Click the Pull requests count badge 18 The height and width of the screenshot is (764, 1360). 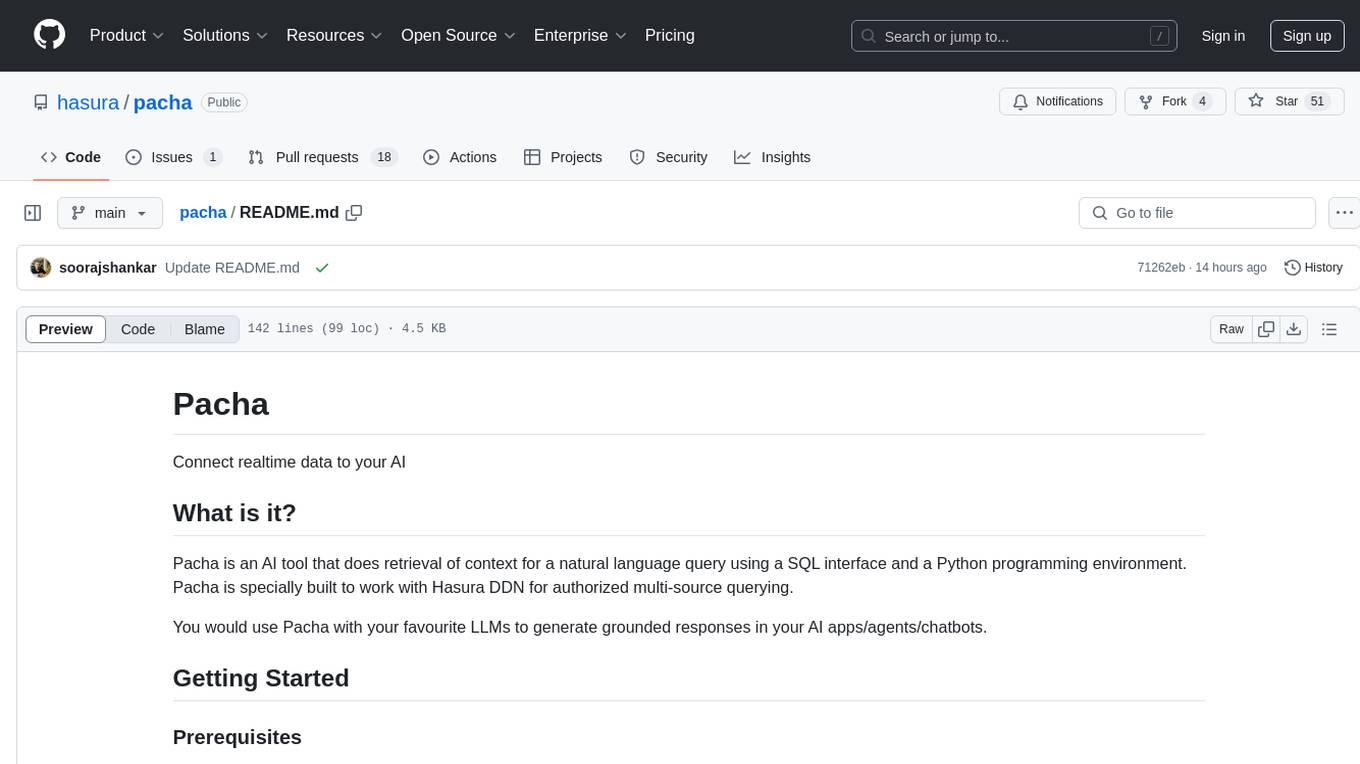pyautogui.click(x=384, y=157)
